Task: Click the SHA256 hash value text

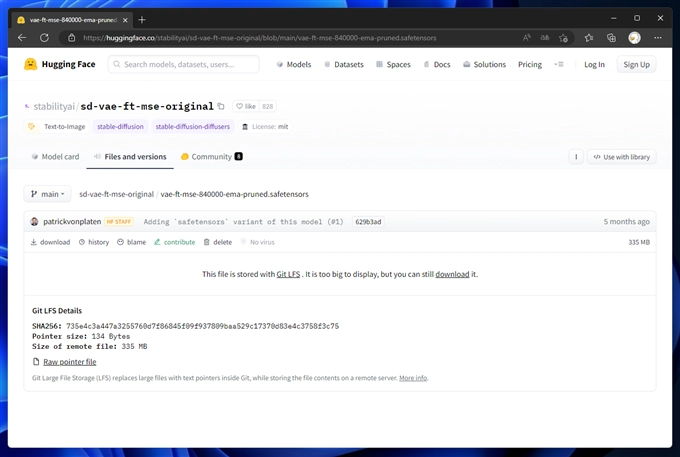Action: [203, 326]
